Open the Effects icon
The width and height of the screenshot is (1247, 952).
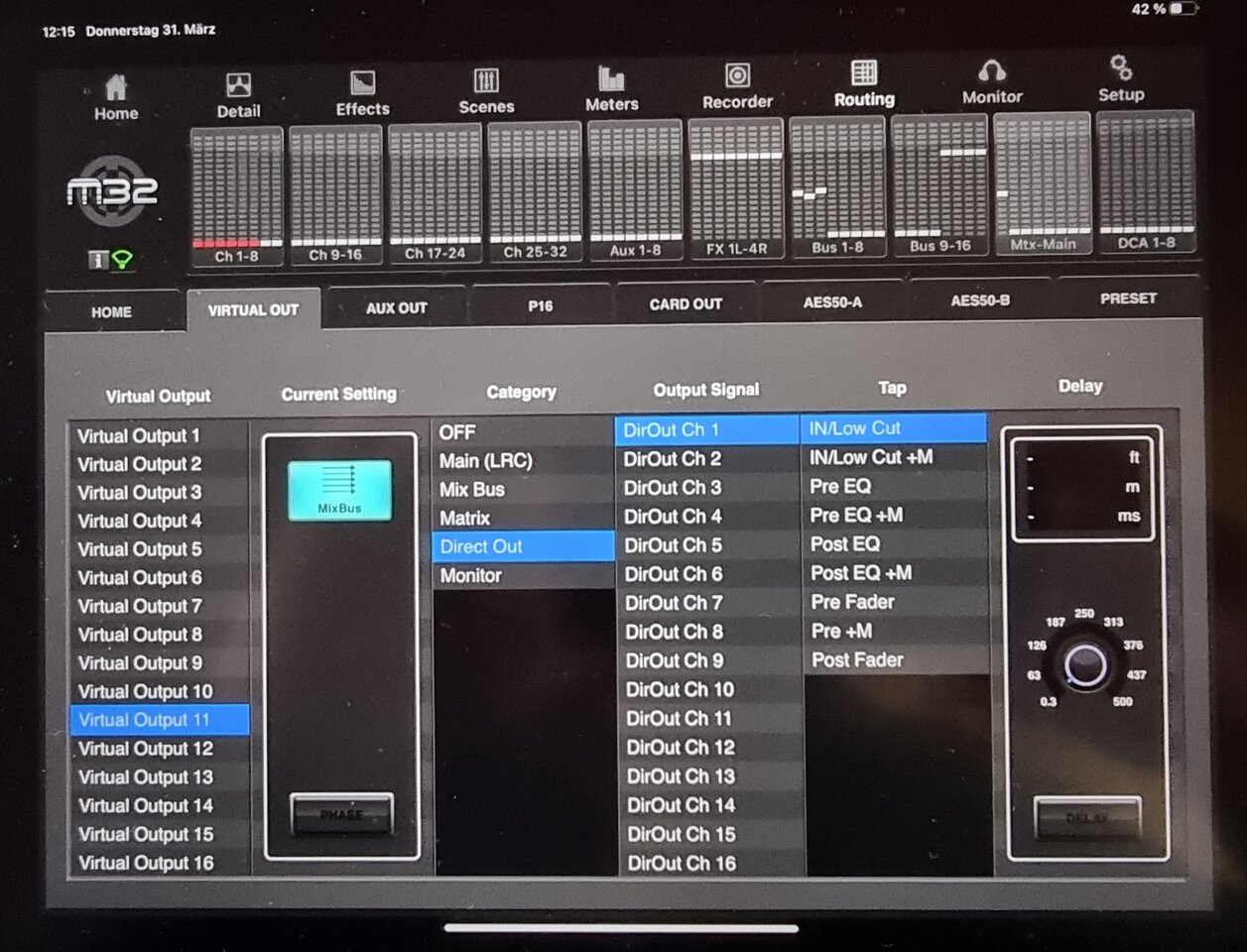(362, 93)
